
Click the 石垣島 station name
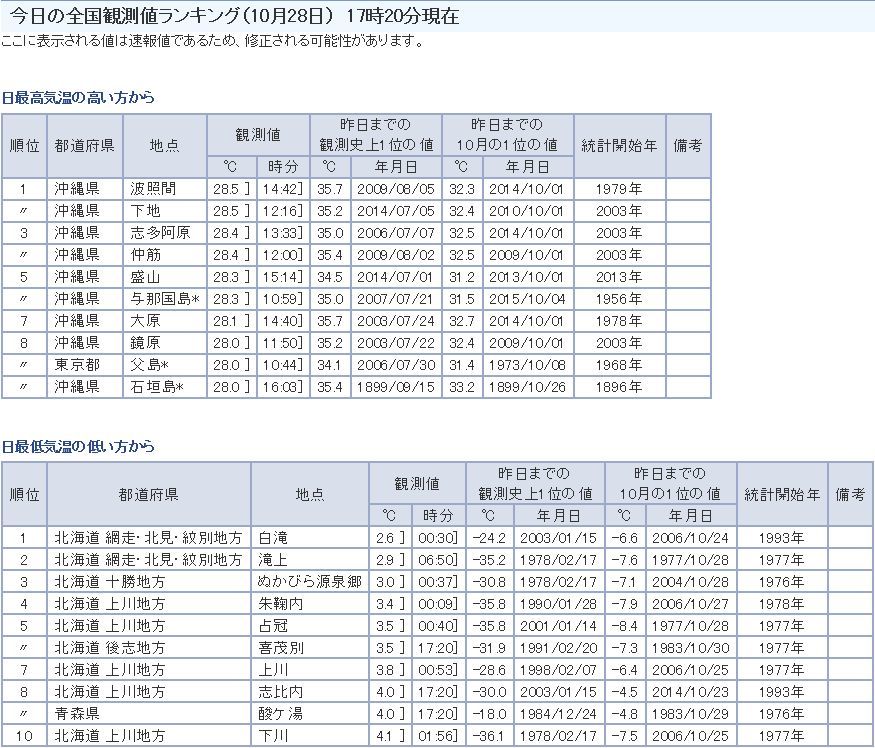tap(153, 387)
